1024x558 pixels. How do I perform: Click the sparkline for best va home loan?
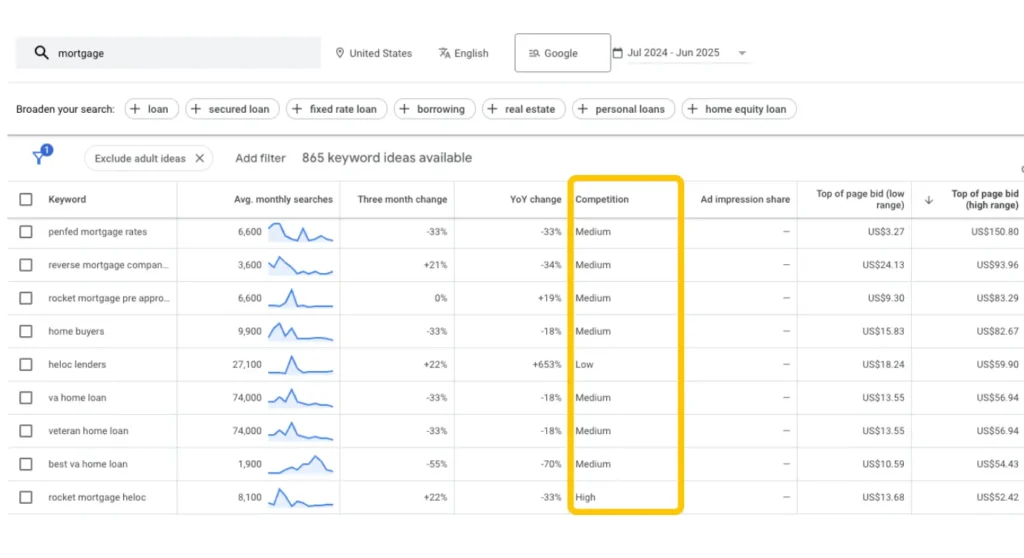pyautogui.click(x=300, y=464)
